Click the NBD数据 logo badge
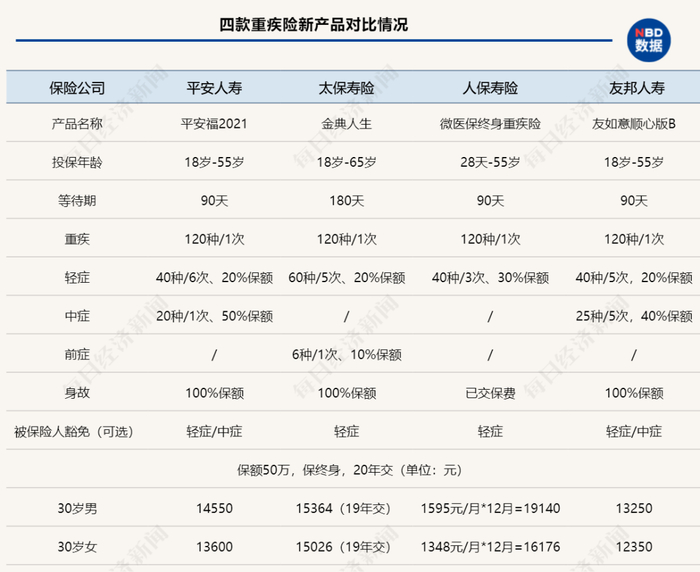The height and width of the screenshot is (572, 700). pos(649,40)
